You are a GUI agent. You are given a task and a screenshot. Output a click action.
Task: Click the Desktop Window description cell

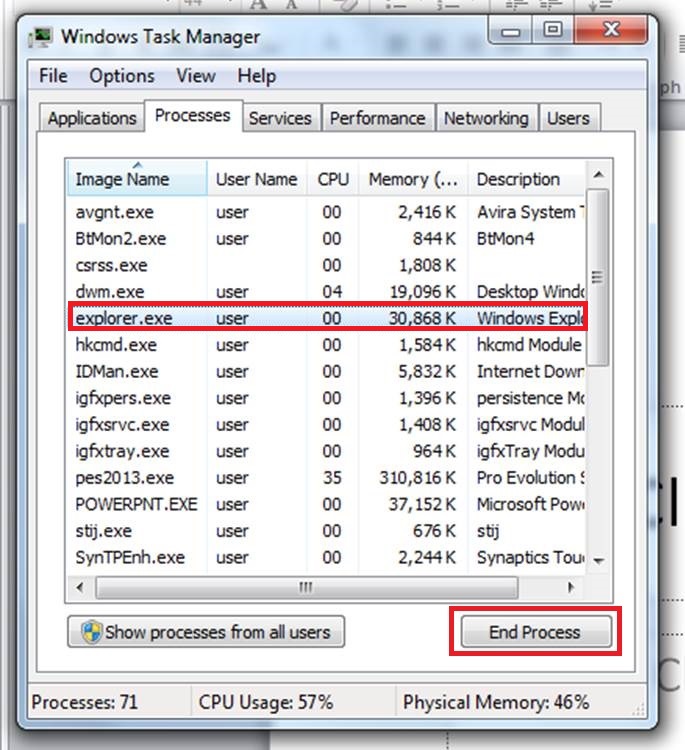pos(530,291)
